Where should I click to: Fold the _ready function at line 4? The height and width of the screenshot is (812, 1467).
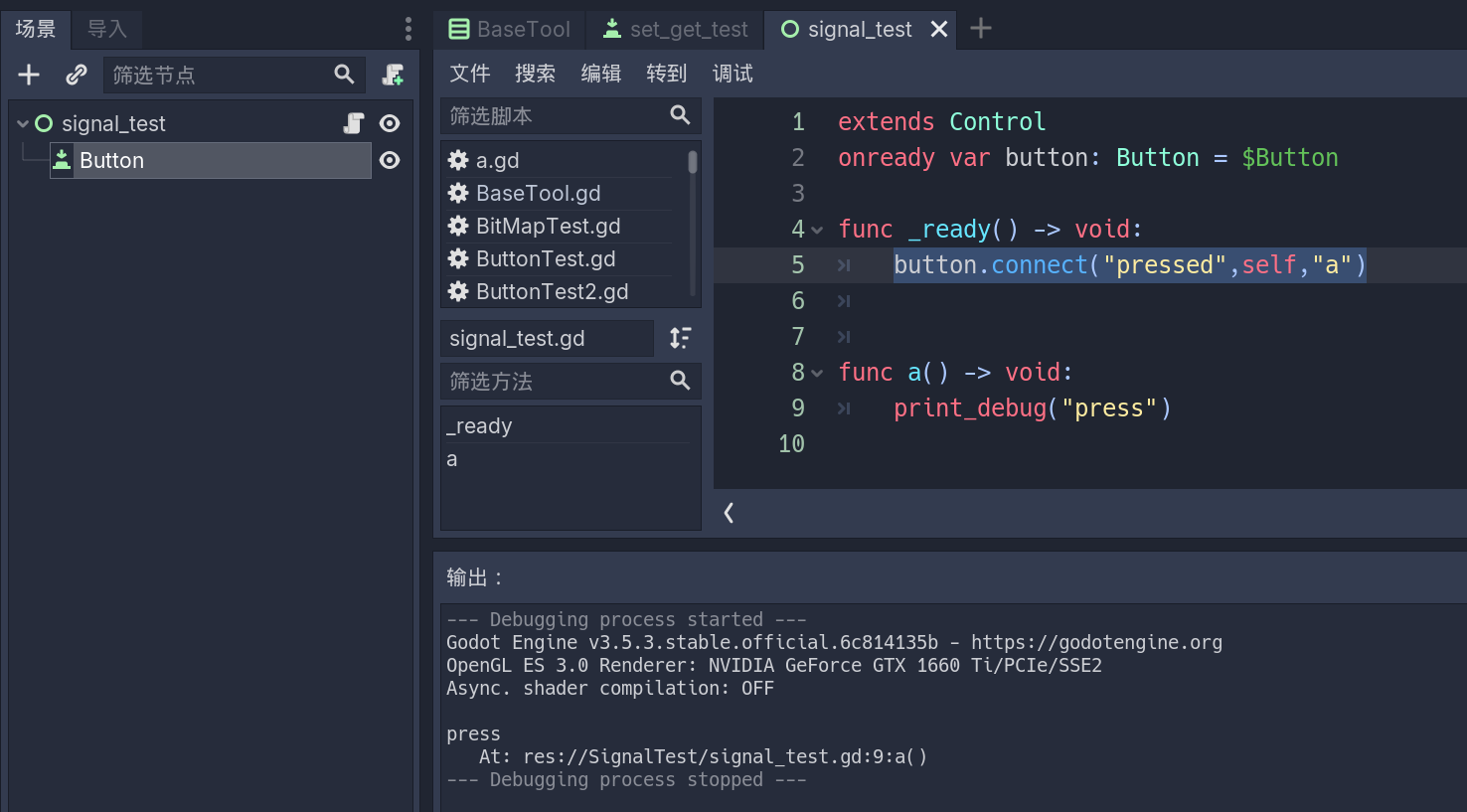point(817,230)
